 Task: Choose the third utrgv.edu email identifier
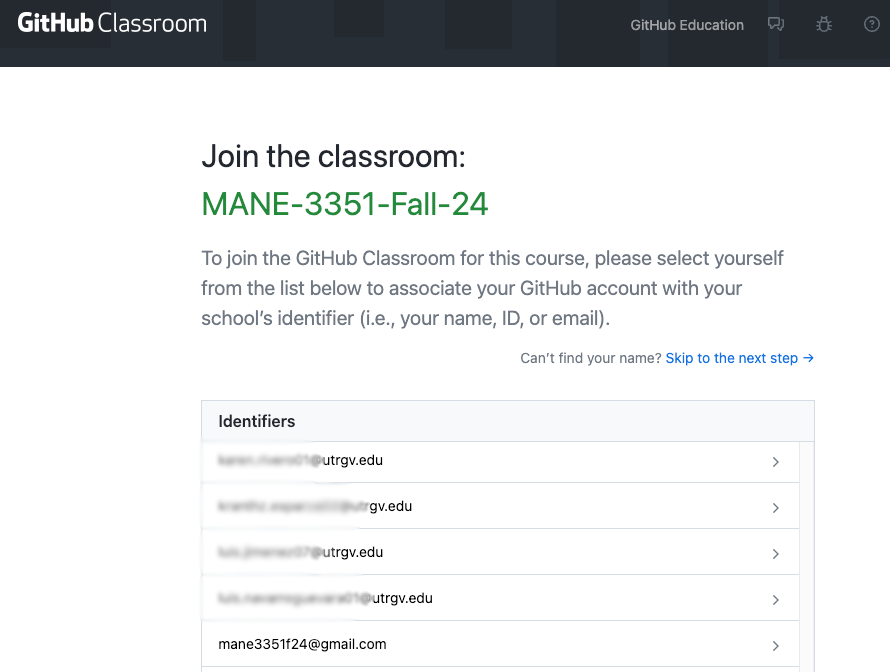(301, 552)
